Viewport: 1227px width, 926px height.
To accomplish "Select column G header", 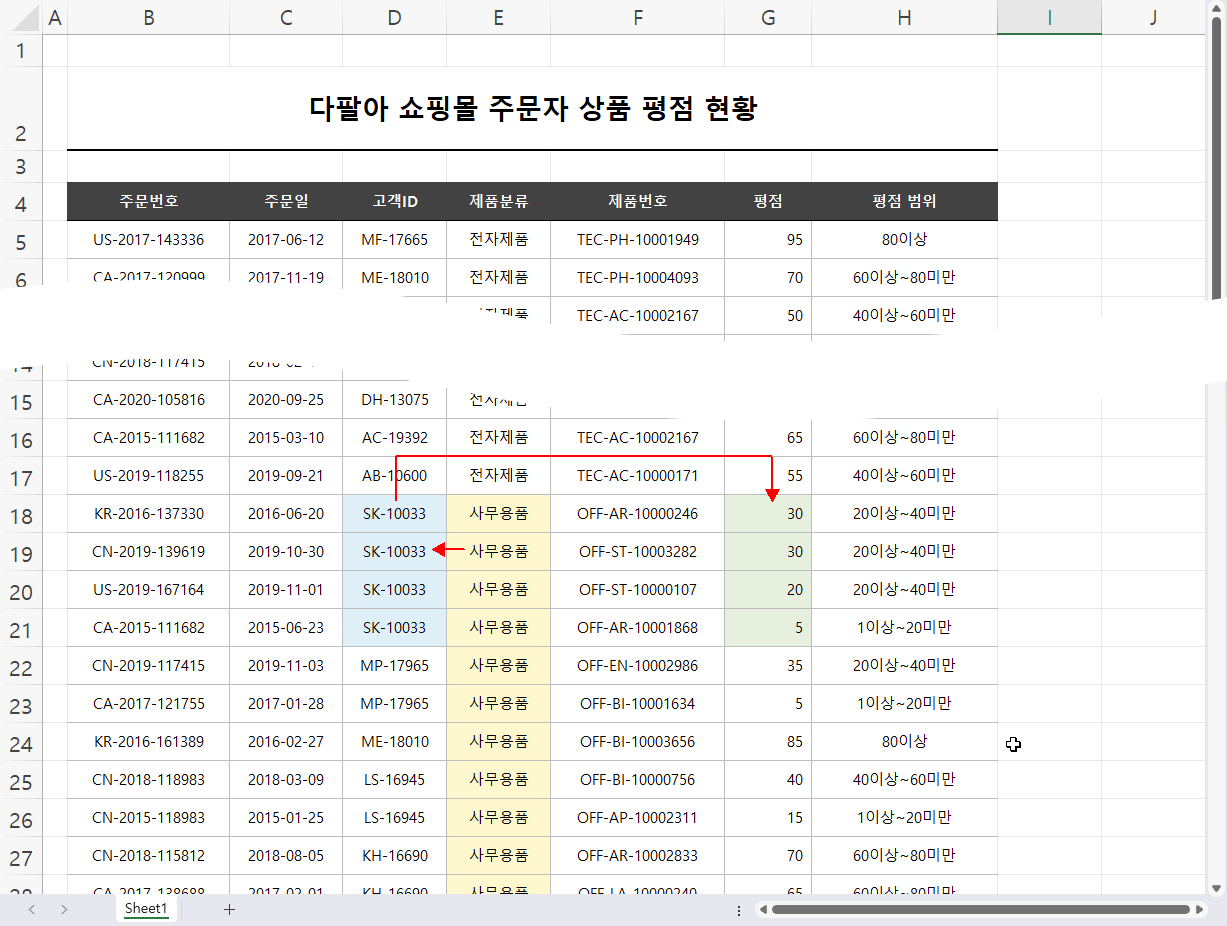I will pyautogui.click(x=768, y=17).
